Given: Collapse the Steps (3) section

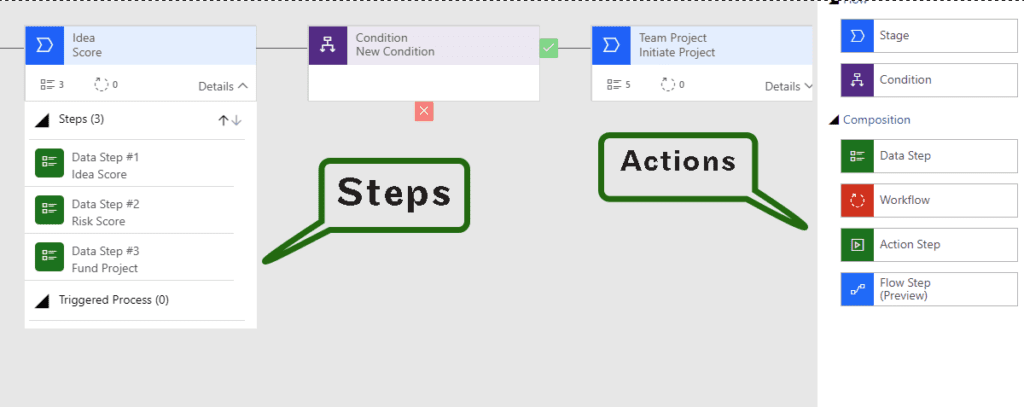Looking at the screenshot, I should tap(42, 120).
